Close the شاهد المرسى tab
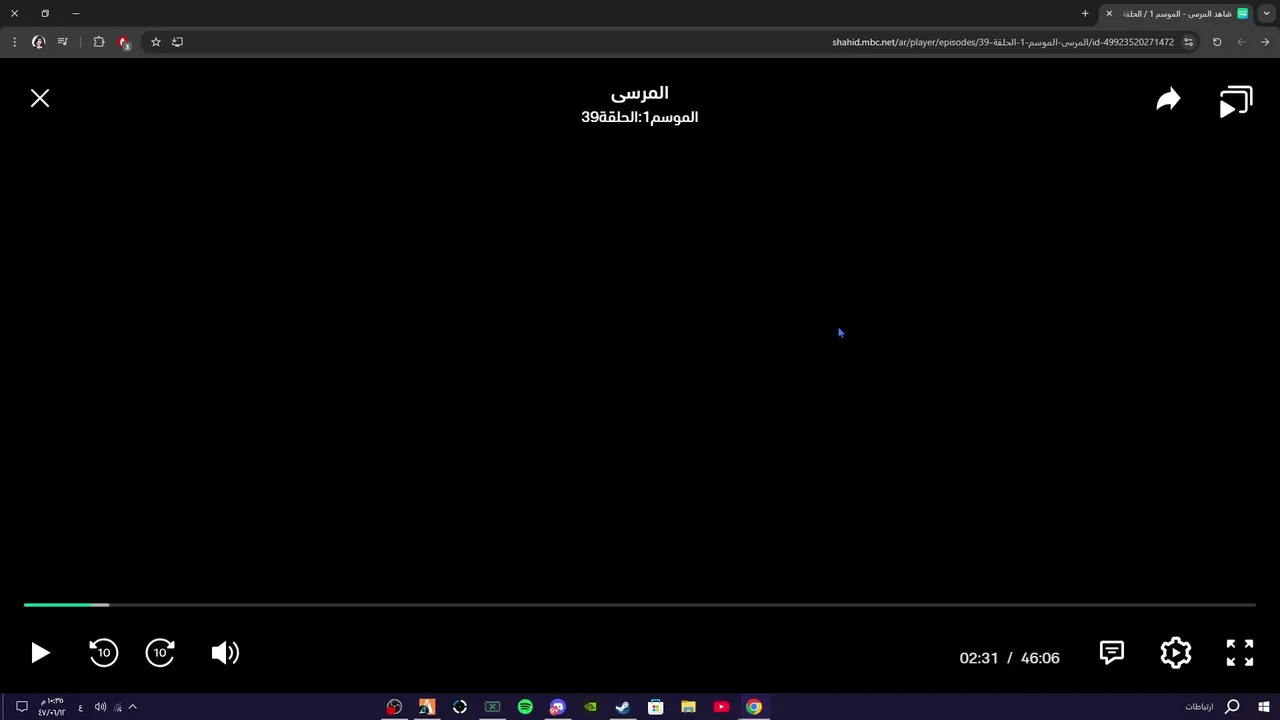The image size is (1280, 720). (1109, 14)
